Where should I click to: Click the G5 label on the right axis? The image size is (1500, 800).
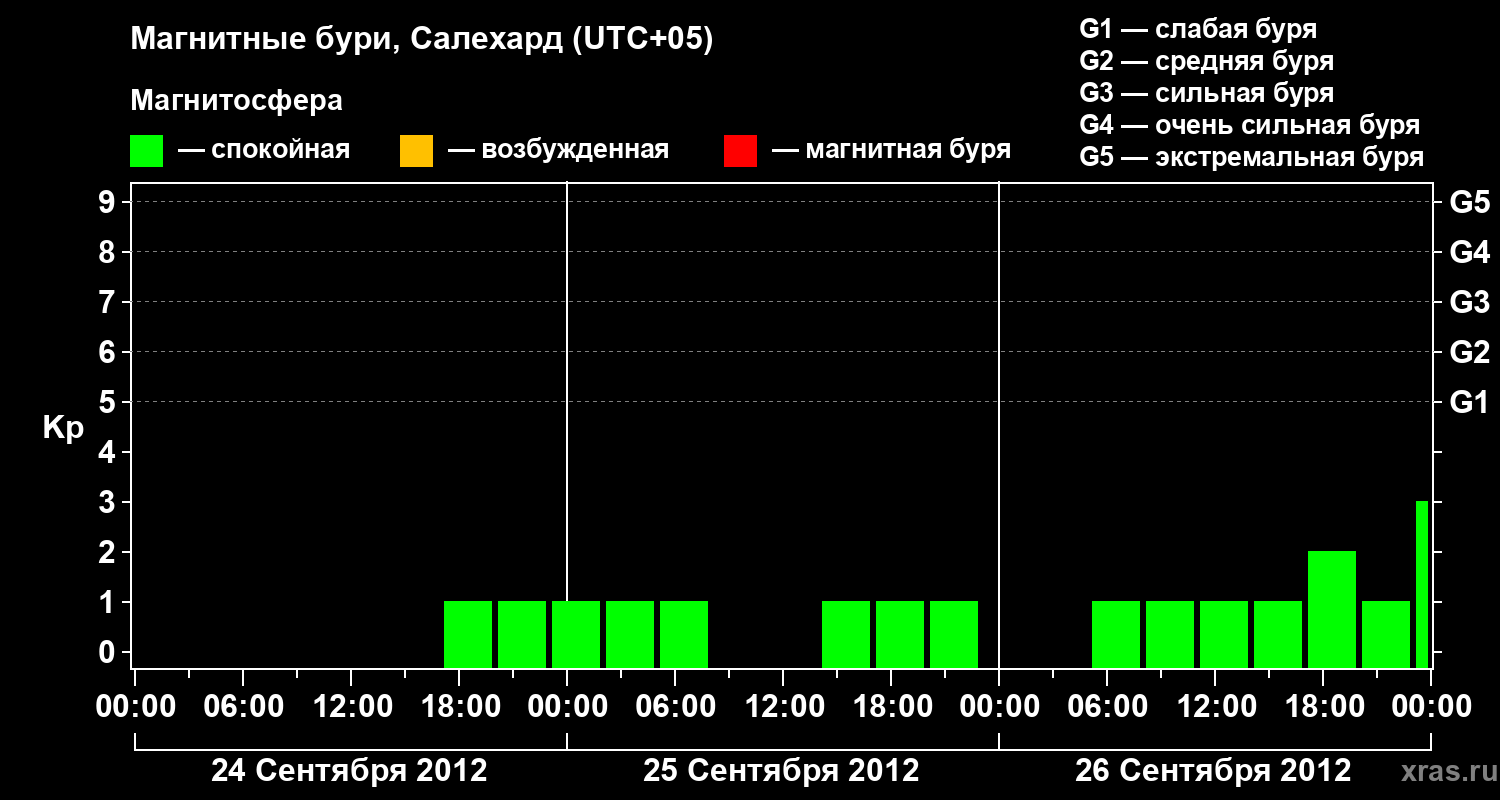pos(1469,202)
